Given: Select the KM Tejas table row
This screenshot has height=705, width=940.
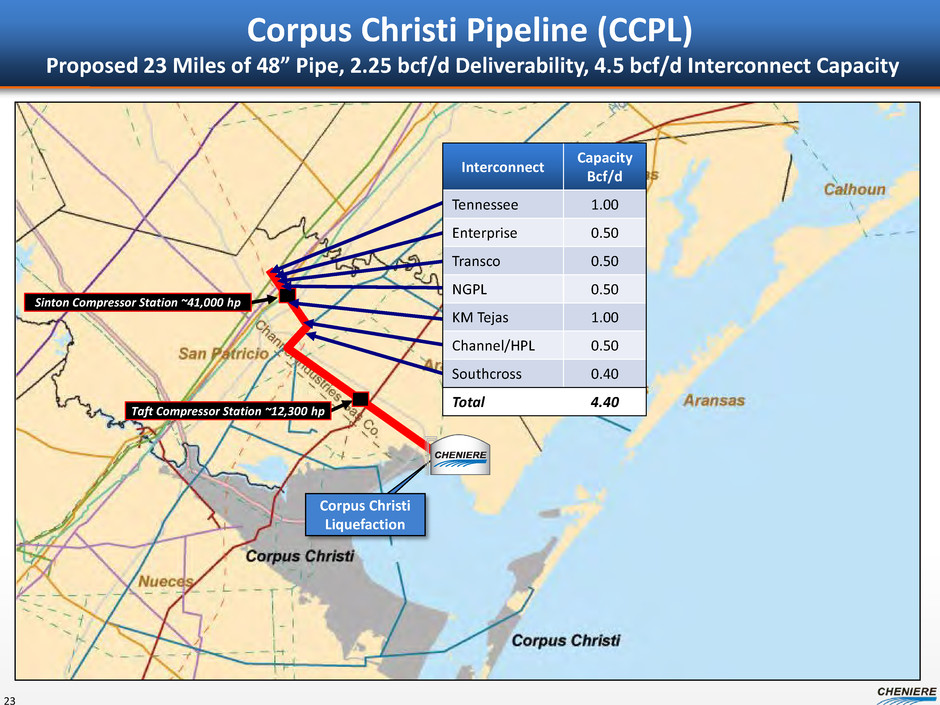Looking at the screenshot, I should [x=544, y=318].
